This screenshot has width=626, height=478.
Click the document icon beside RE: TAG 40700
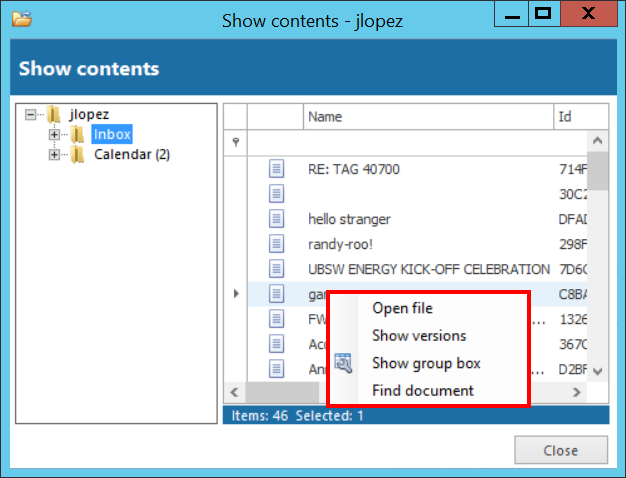[277, 169]
